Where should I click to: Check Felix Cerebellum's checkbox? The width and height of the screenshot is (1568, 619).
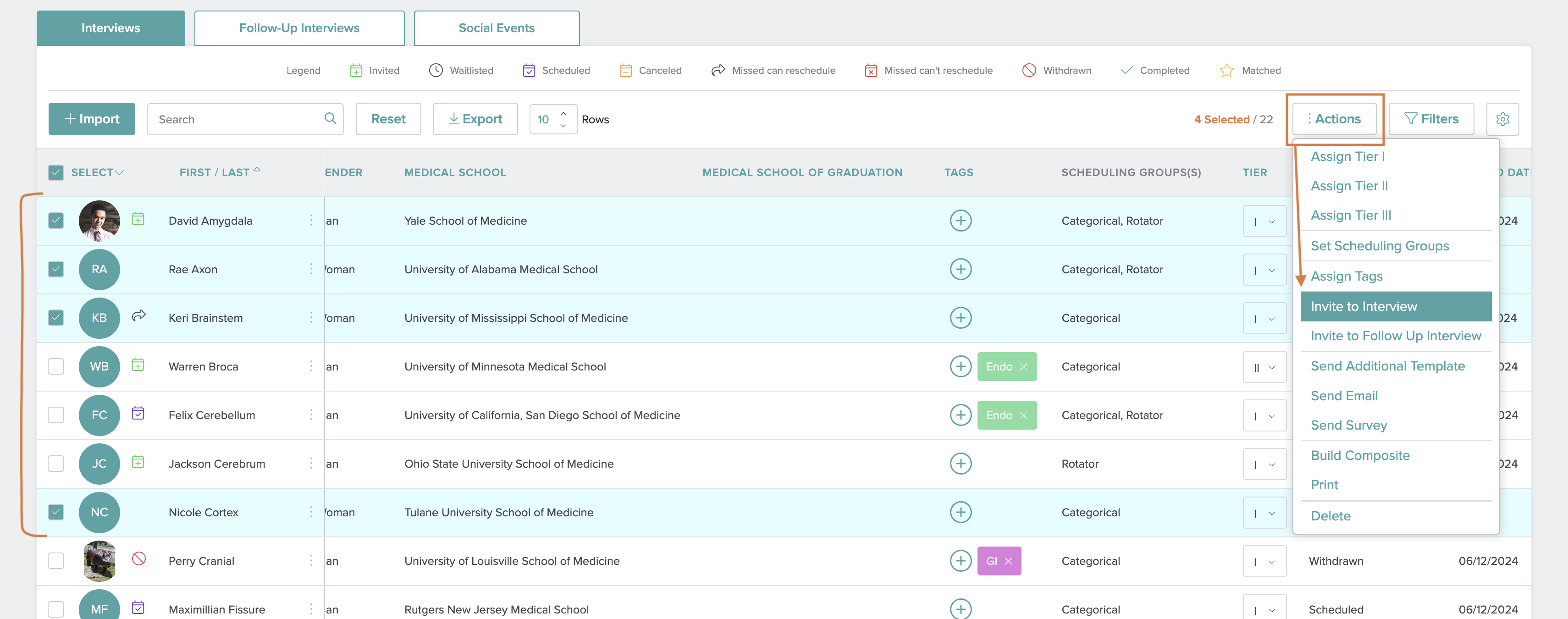(x=55, y=415)
